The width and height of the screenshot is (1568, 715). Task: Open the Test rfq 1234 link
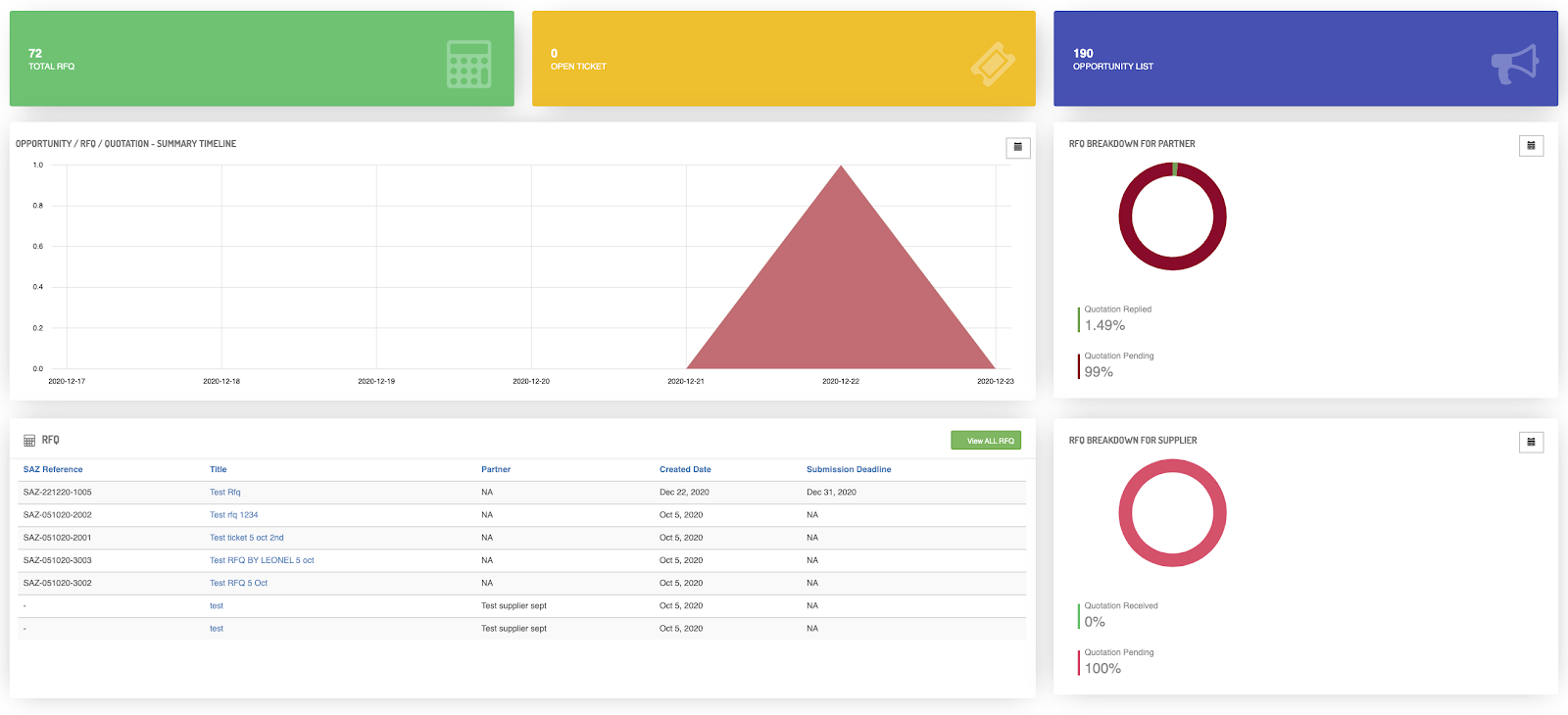pyautogui.click(x=233, y=515)
